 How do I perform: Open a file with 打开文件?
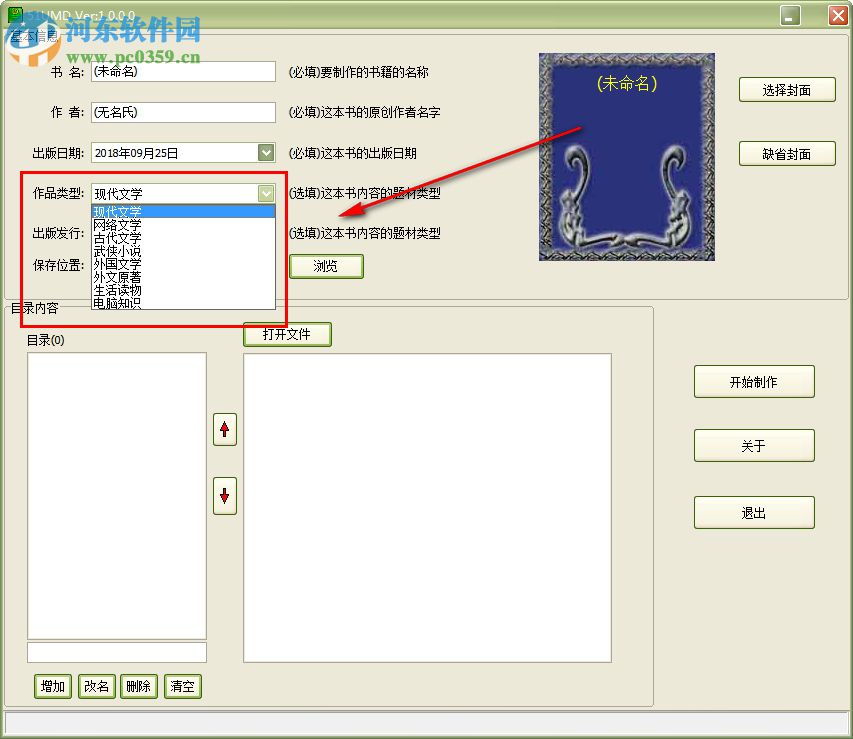[286, 334]
